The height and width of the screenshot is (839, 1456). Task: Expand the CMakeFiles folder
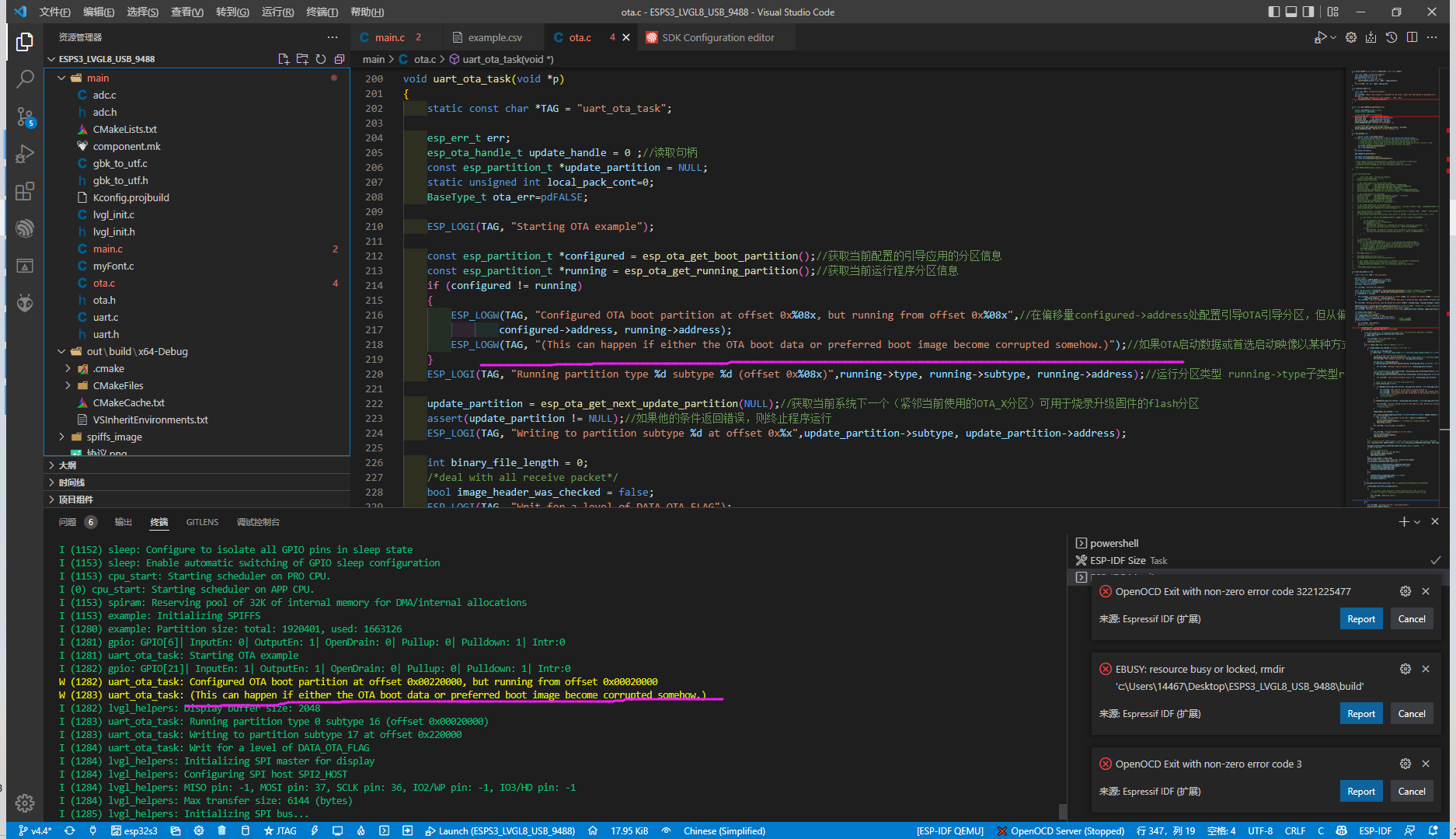tap(68, 385)
